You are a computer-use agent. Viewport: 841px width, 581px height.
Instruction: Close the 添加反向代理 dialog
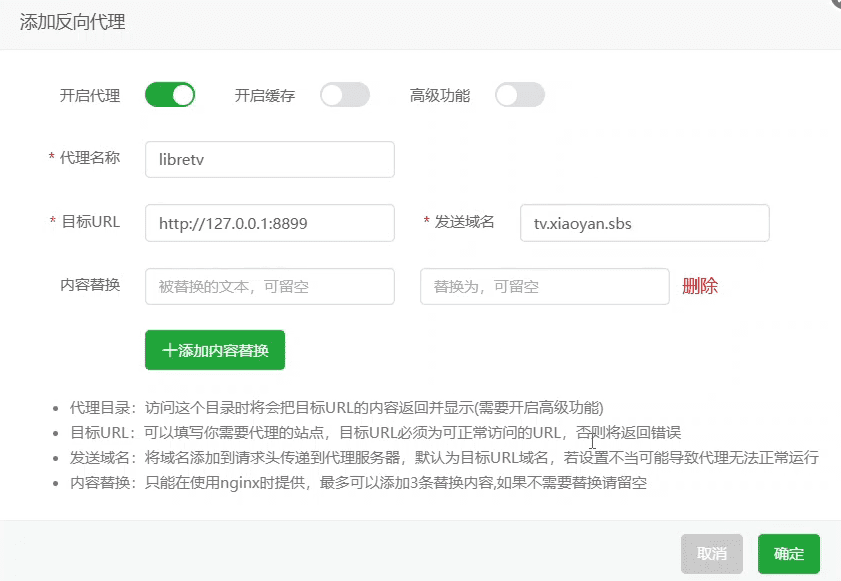[x=836, y=3]
